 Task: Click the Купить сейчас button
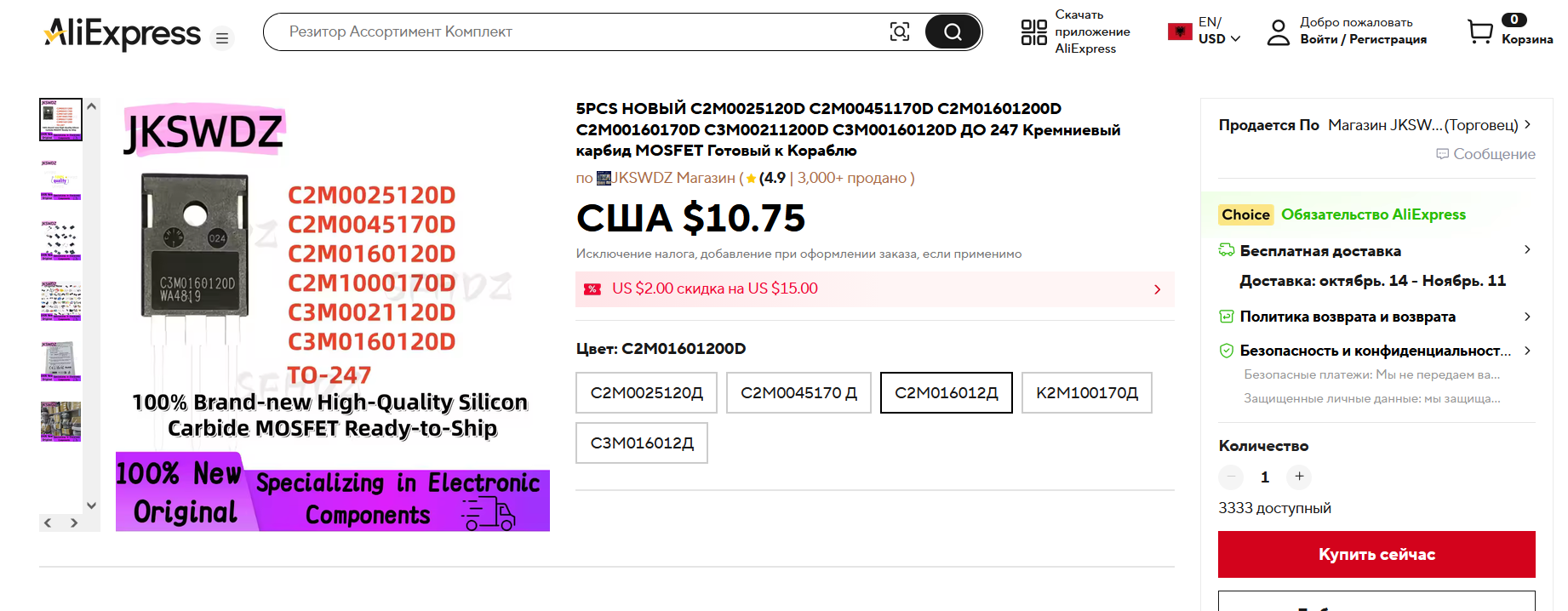[1376, 554]
